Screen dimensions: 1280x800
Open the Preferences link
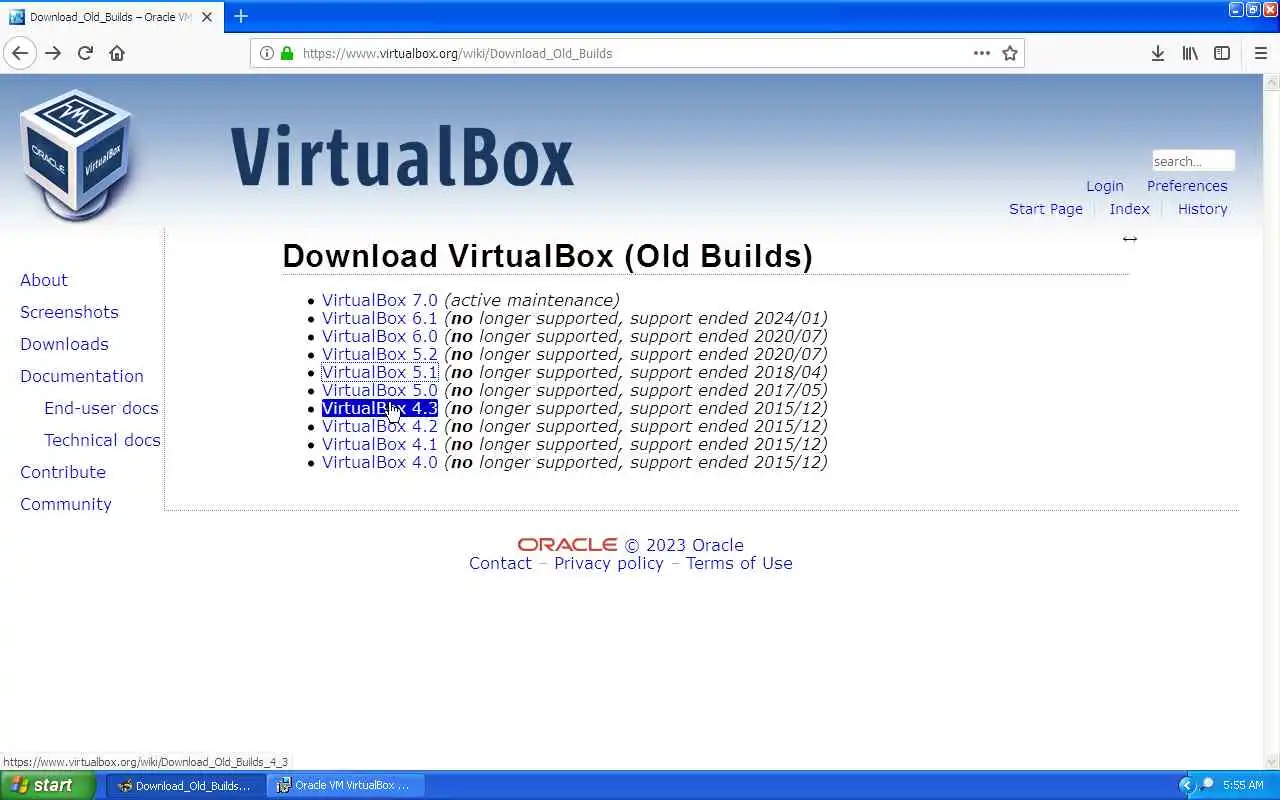pos(1187,186)
